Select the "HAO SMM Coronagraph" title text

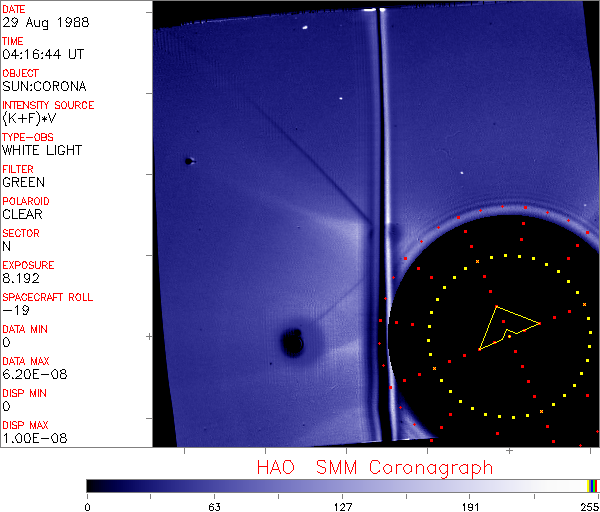click(374, 468)
